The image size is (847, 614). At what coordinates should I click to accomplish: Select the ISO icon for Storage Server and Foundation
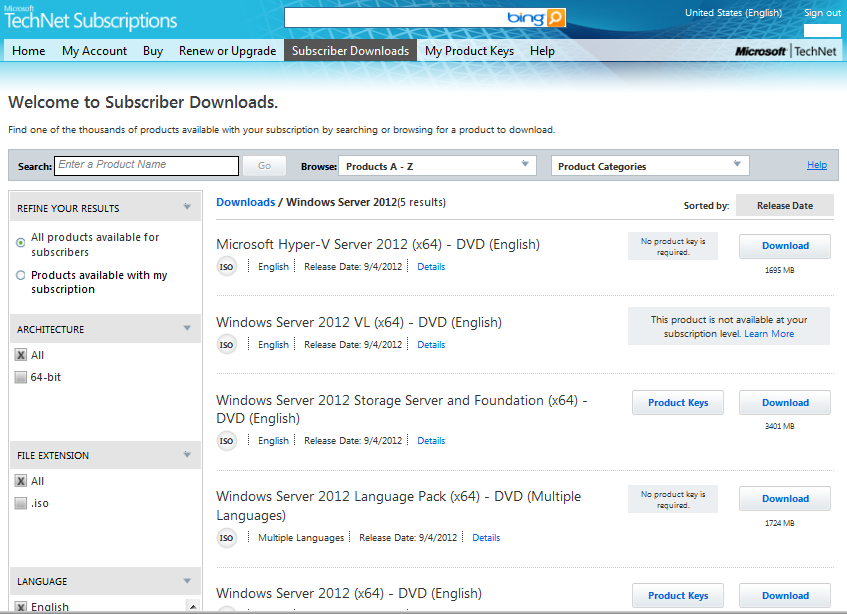point(227,440)
